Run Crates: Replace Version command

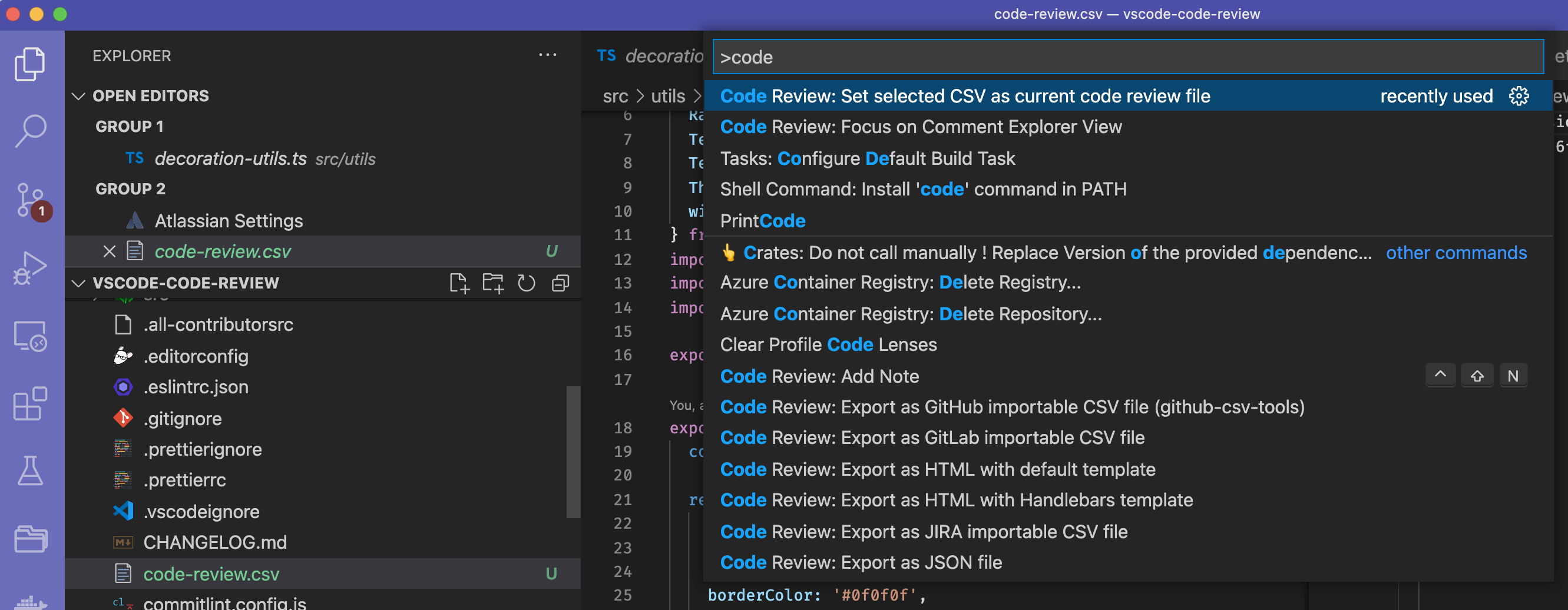1128,253
